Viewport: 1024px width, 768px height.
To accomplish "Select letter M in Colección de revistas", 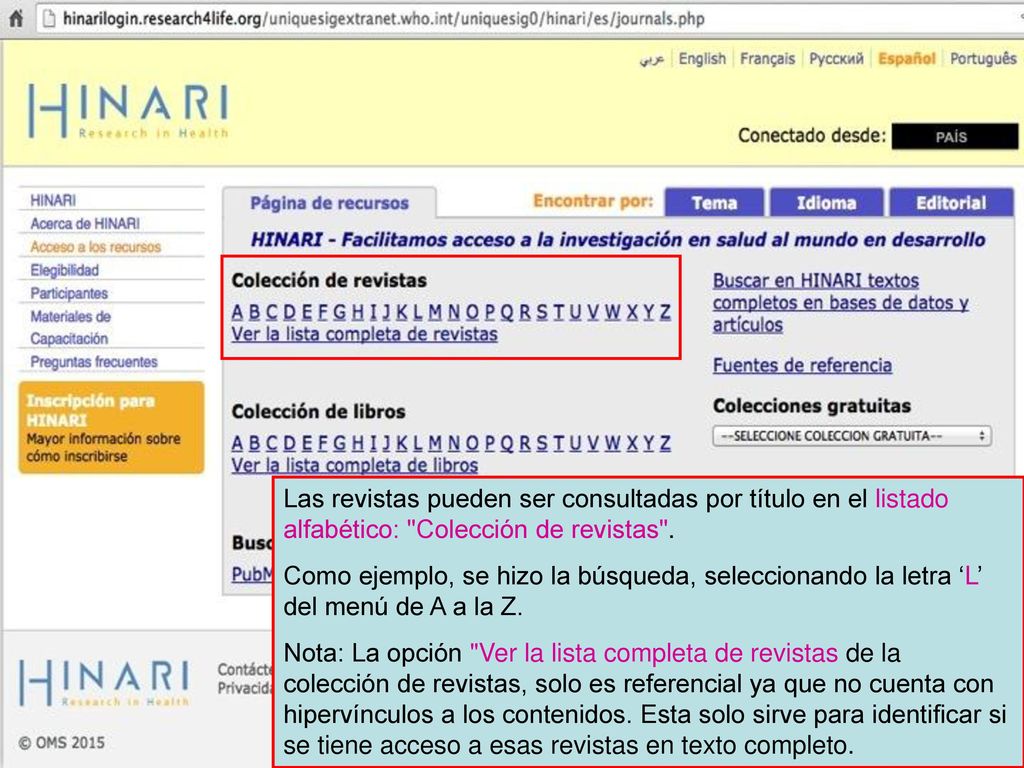I will [x=435, y=312].
